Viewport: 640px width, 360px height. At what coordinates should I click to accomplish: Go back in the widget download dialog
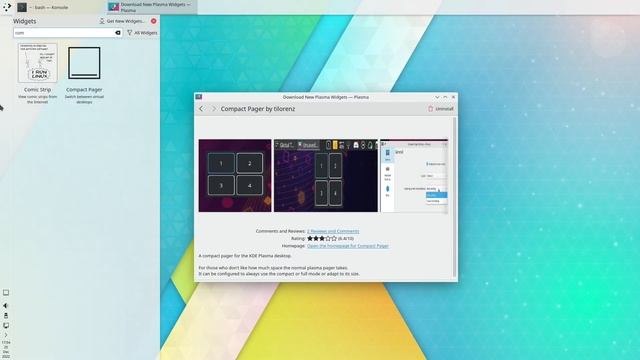pyautogui.click(x=201, y=109)
